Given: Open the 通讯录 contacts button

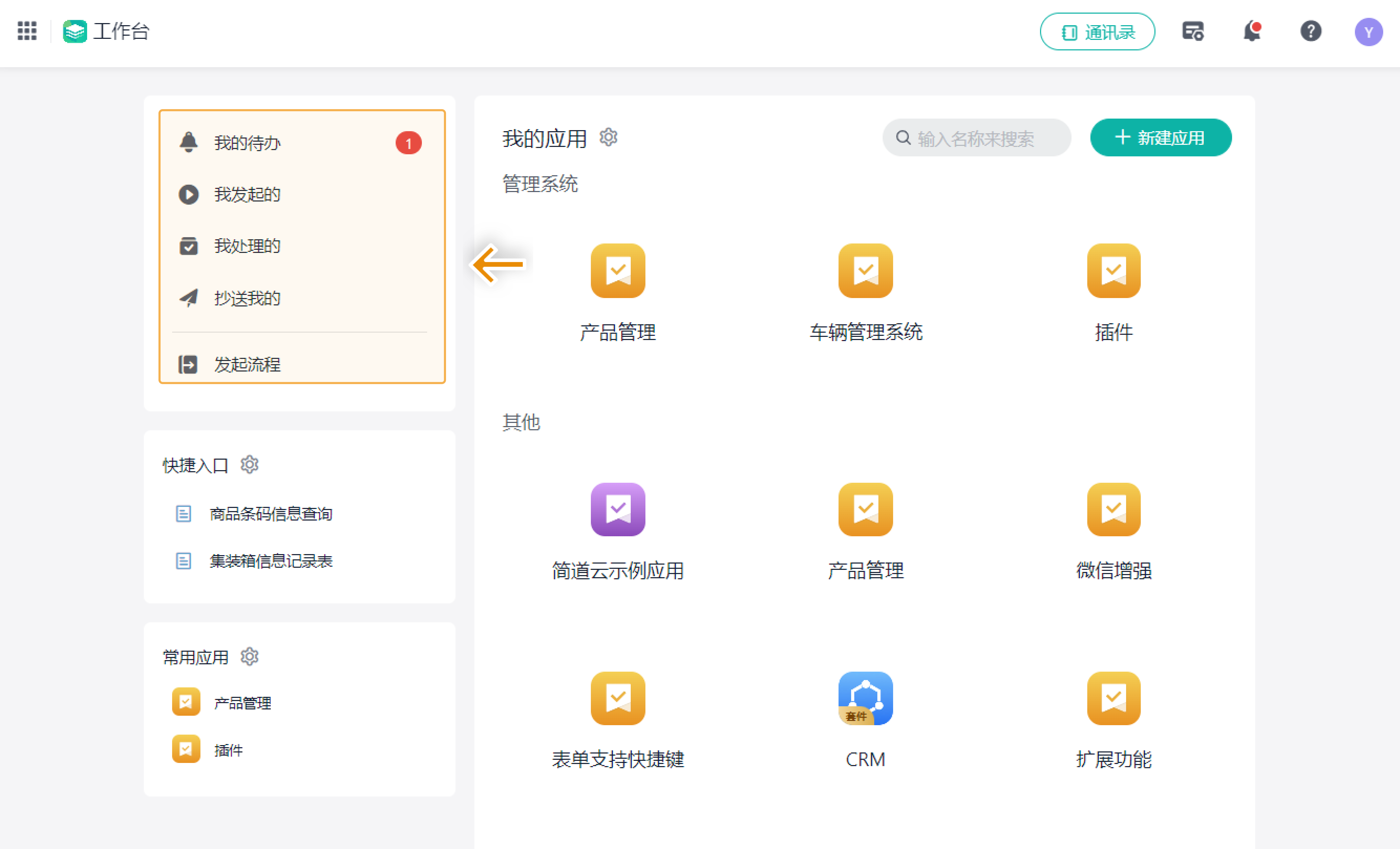Looking at the screenshot, I should (x=1097, y=32).
